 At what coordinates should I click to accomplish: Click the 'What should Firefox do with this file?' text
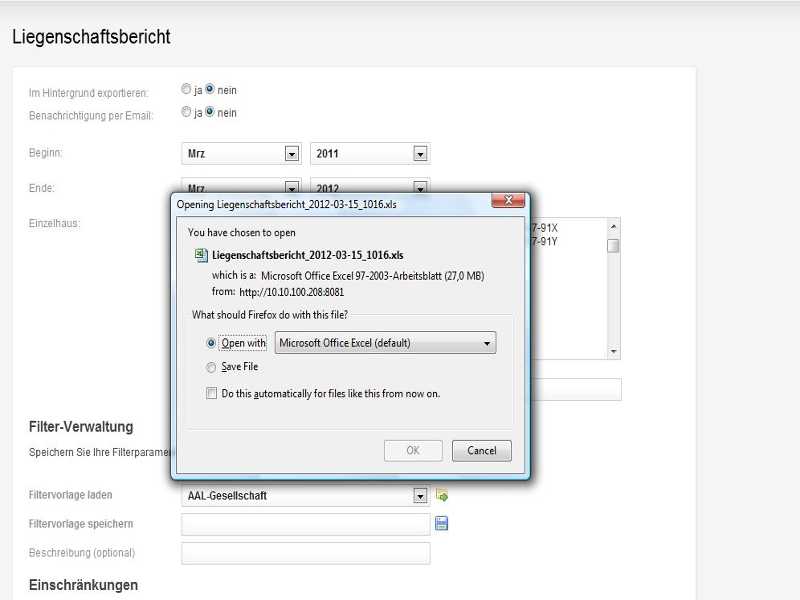(270, 315)
